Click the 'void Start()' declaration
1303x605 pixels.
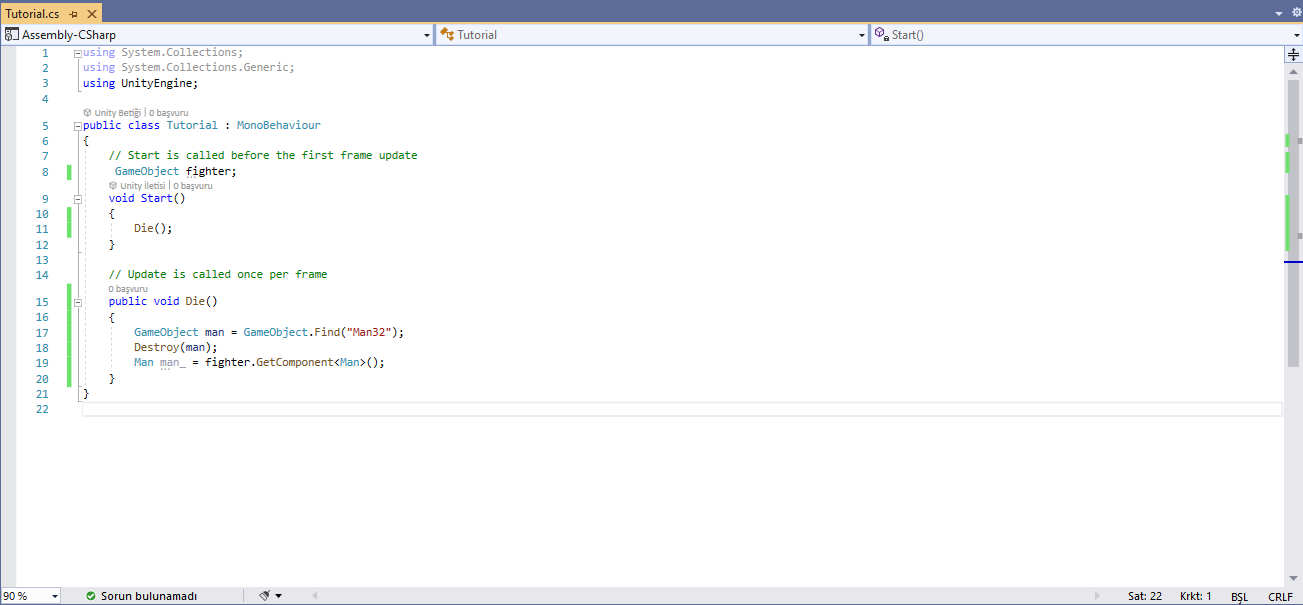point(147,198)
